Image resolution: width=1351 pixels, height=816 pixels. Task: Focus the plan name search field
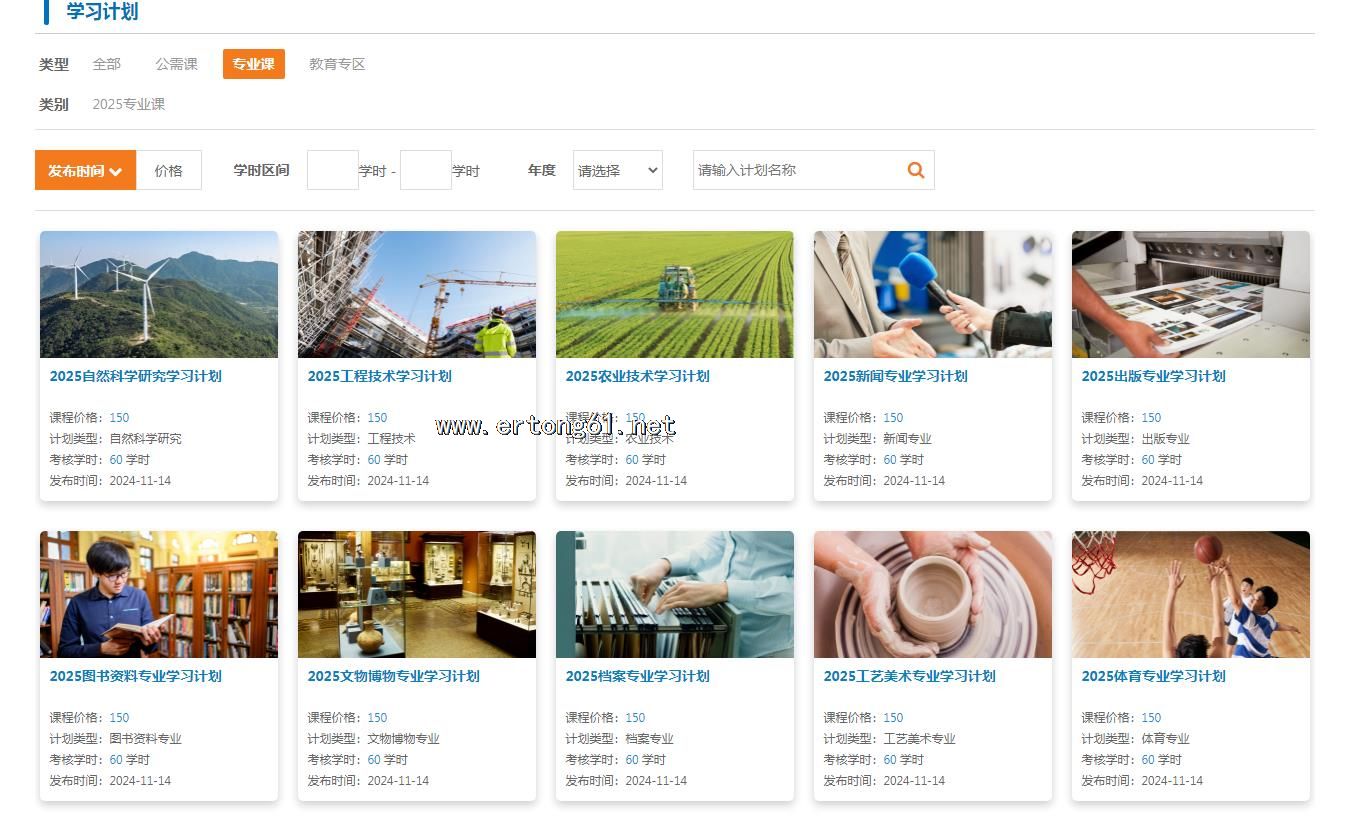tap(795, 170)
